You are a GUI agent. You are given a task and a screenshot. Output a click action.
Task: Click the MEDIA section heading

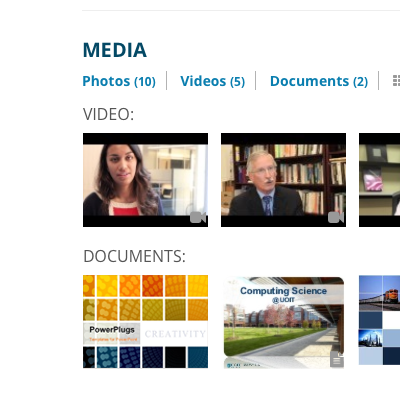[115, 50]
